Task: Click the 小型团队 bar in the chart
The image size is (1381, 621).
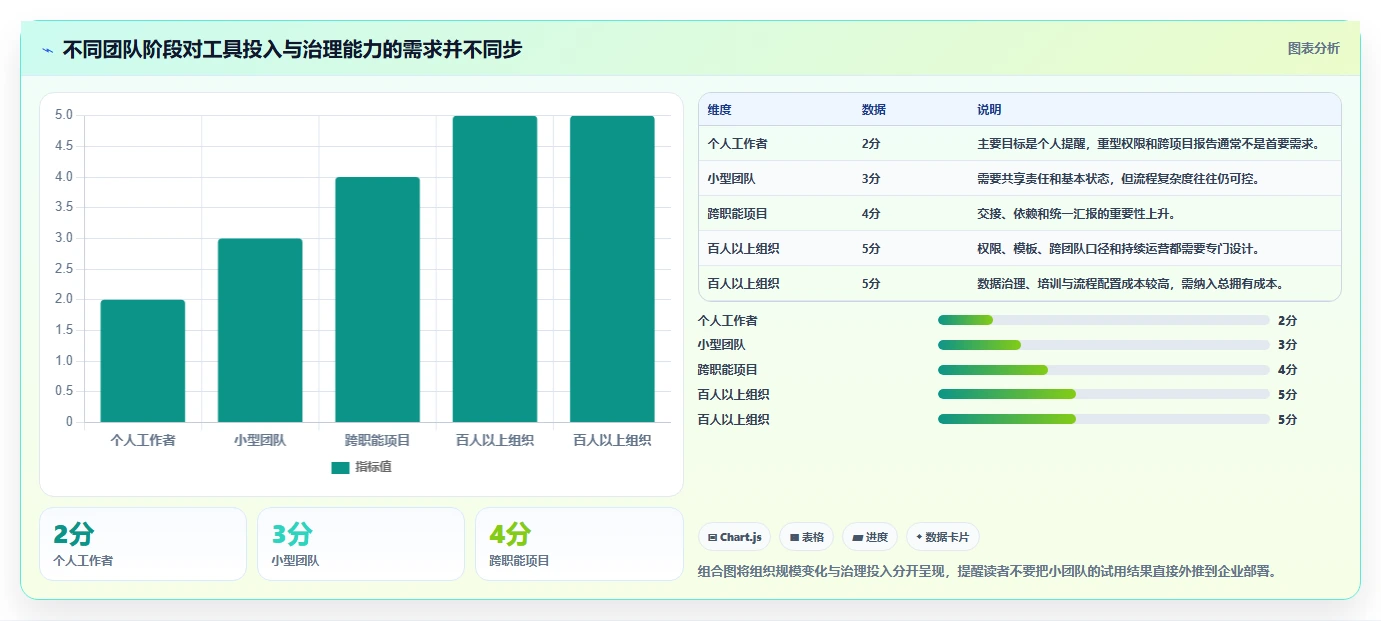Action: pyautogui.click(x=260, y=330)
